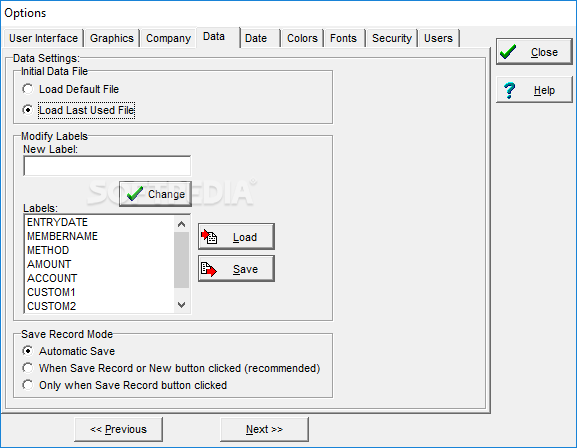Switch to the Graphics tab
The image size is (577, 448).
[x=112, y=38]
